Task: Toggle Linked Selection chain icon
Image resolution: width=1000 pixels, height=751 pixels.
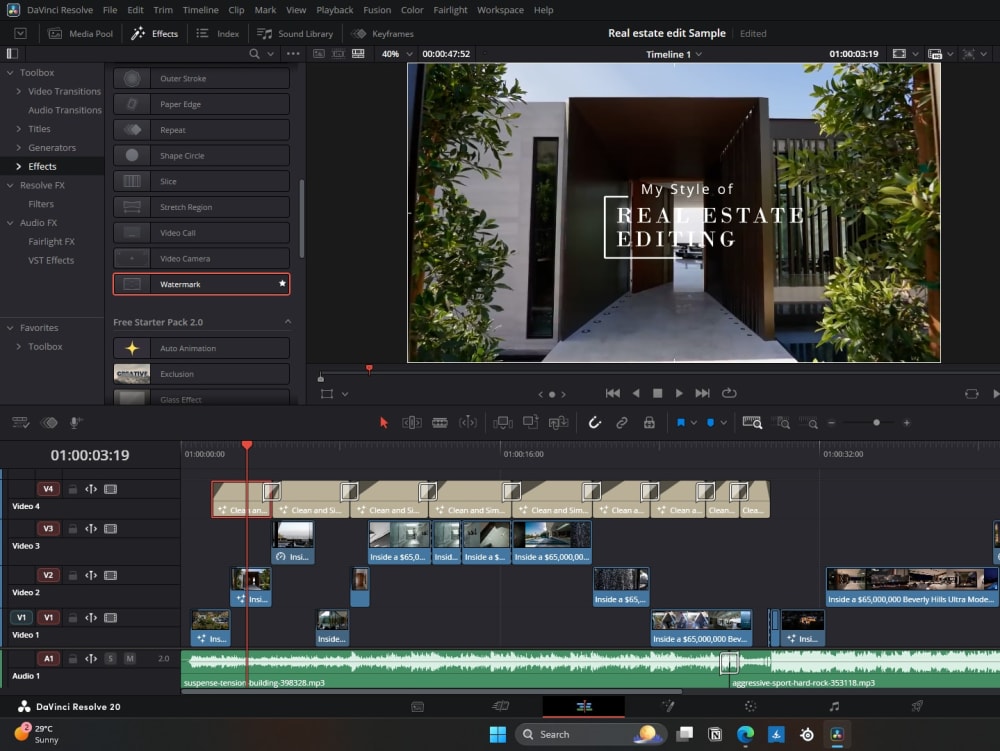Action: [x=622, y=423]
